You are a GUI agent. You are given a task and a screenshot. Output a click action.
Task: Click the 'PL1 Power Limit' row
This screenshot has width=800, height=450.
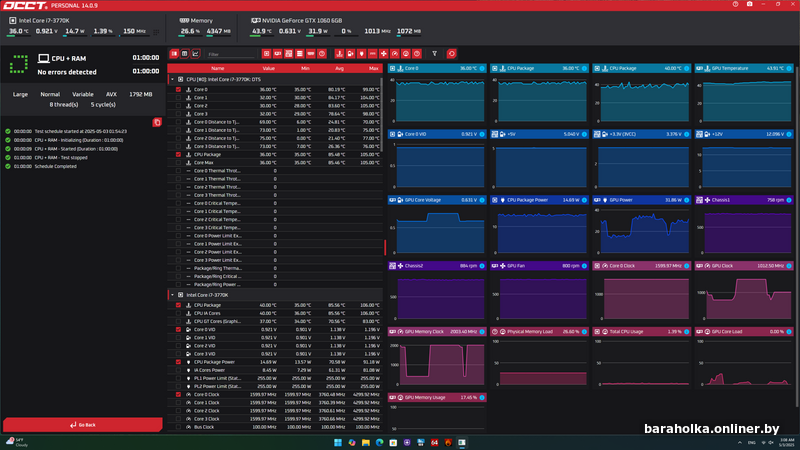pyautogui.click(x=276, y=379)
